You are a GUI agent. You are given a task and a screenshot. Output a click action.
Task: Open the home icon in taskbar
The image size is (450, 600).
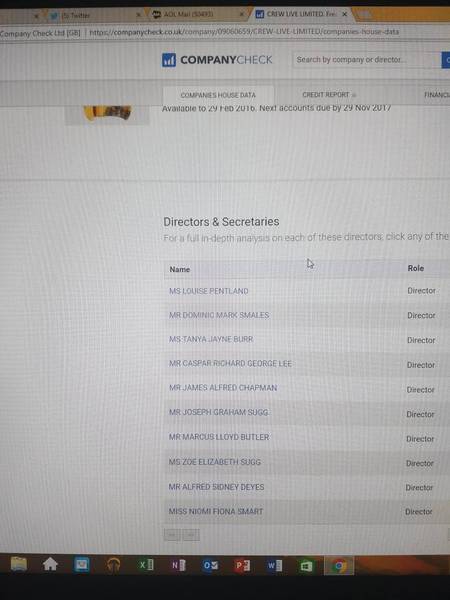tap(50, 564)
